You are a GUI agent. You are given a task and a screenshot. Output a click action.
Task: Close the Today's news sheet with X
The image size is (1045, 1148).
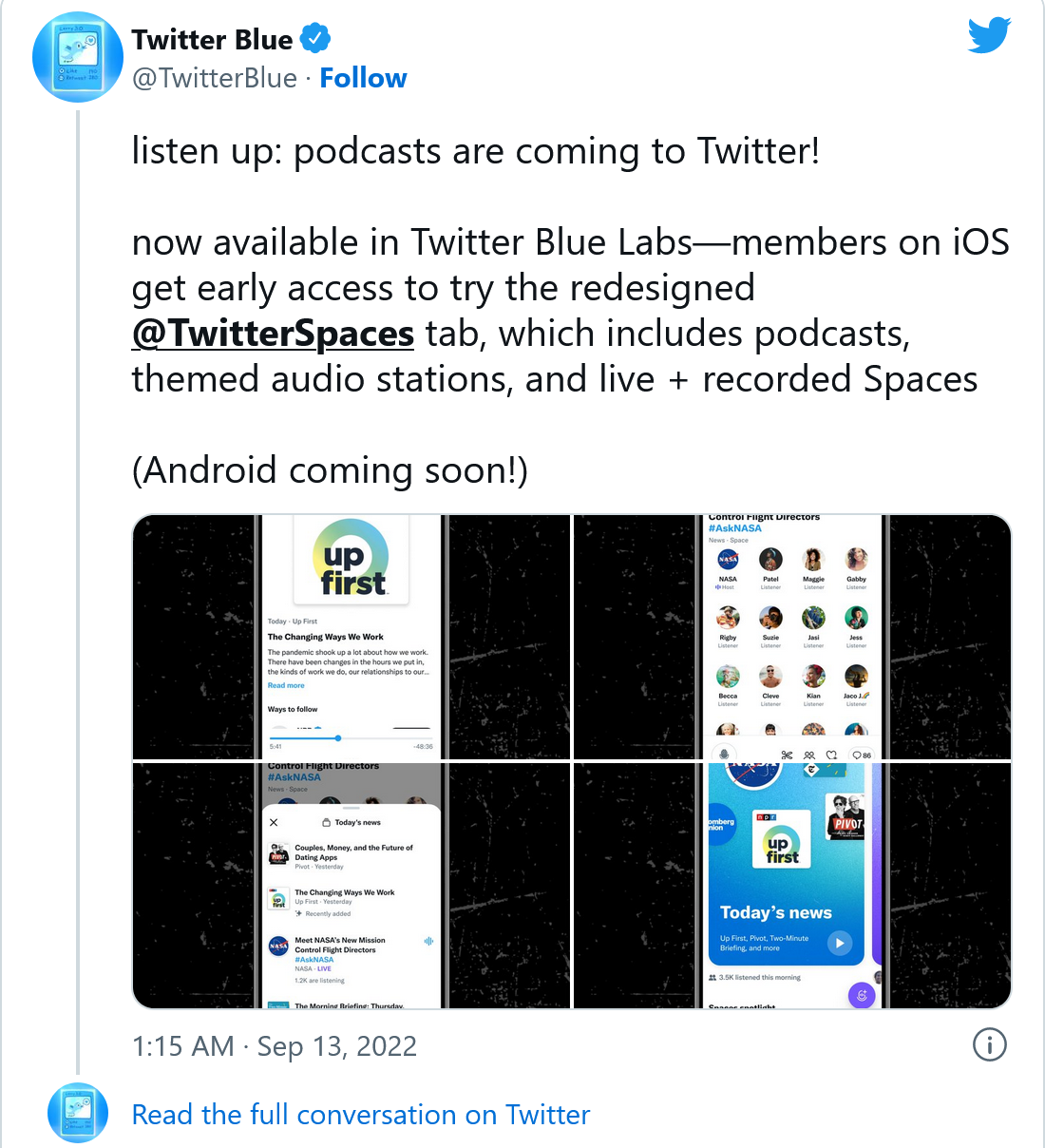tap(274, 822)
